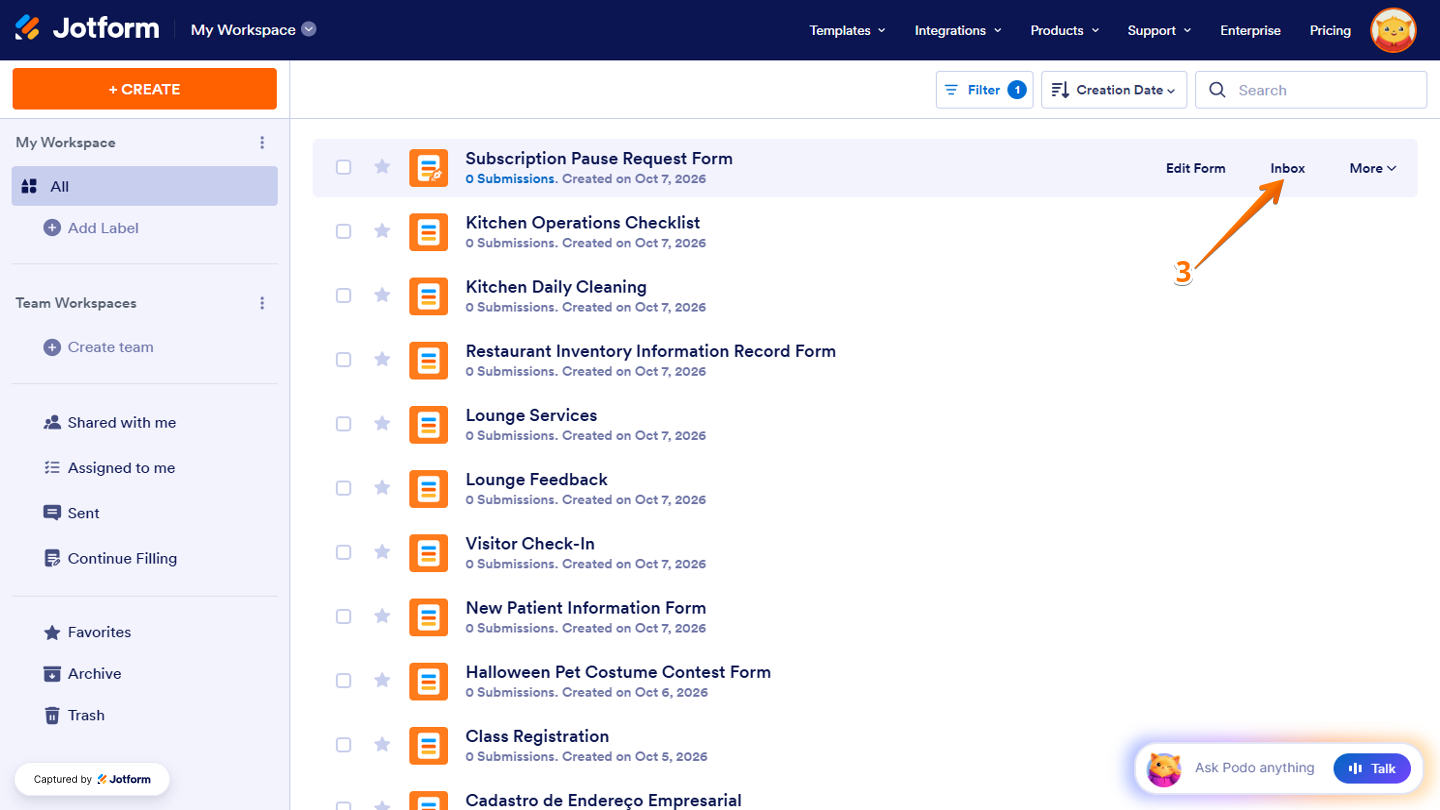Star the Subscription Pause Request Form
Screen dimensions: 1440x810
382,167
